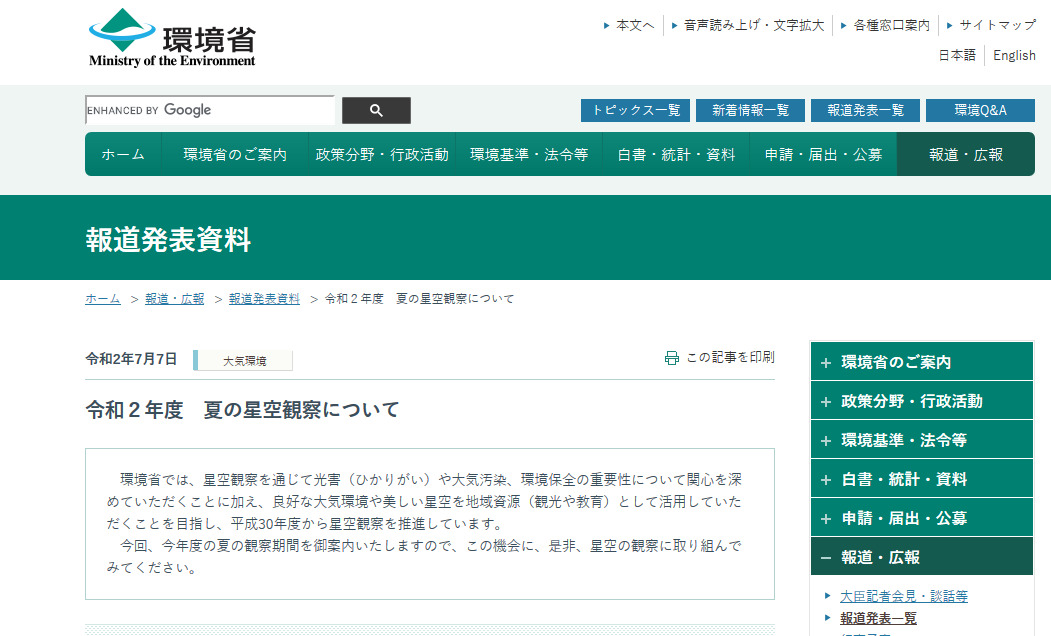1051x636 pixels.
Task: Click the 環境Q&A button
Action: (980, 110)
